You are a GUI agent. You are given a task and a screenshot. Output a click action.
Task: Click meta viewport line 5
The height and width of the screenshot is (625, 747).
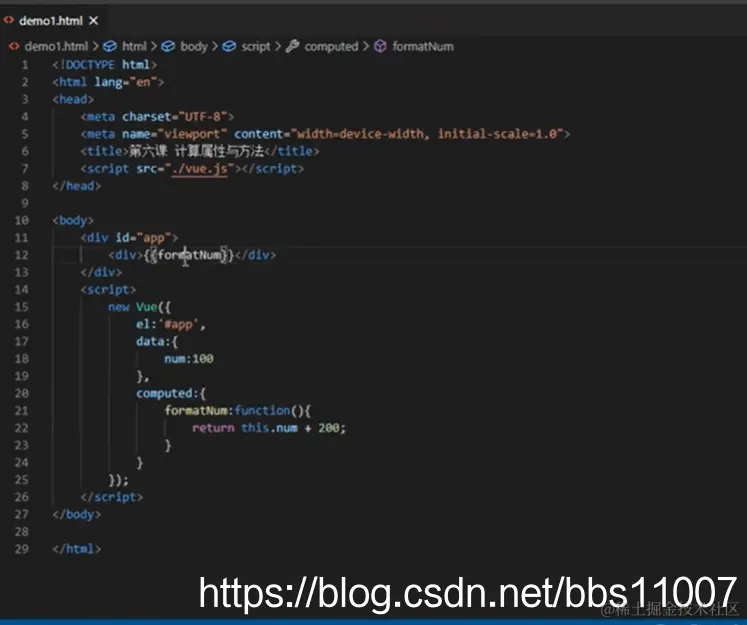325,134
